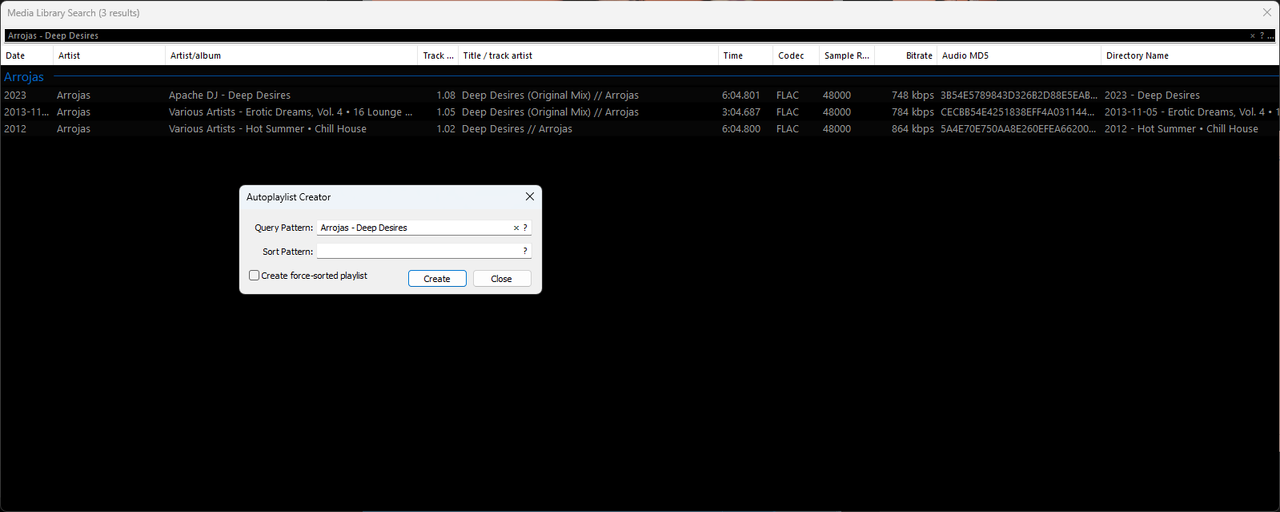Select the Erotic Dreams, Vol. 4 album cell
This screenshot has width=1280, height=512.
click(291, 112)
